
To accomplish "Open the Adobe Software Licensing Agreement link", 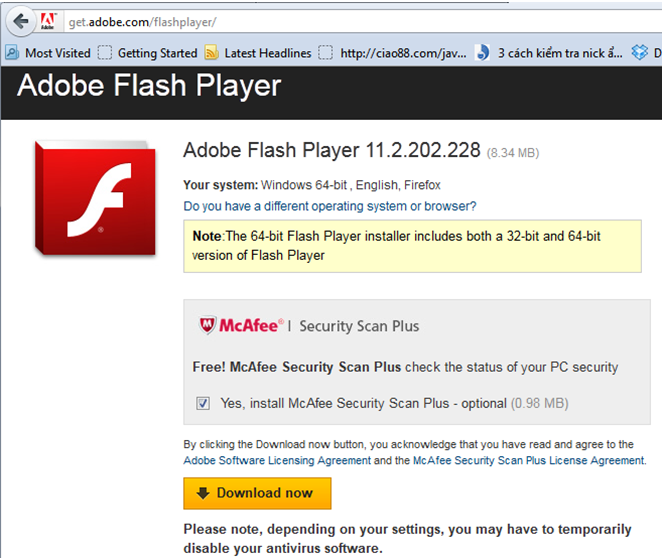I will tap(277, 460).
